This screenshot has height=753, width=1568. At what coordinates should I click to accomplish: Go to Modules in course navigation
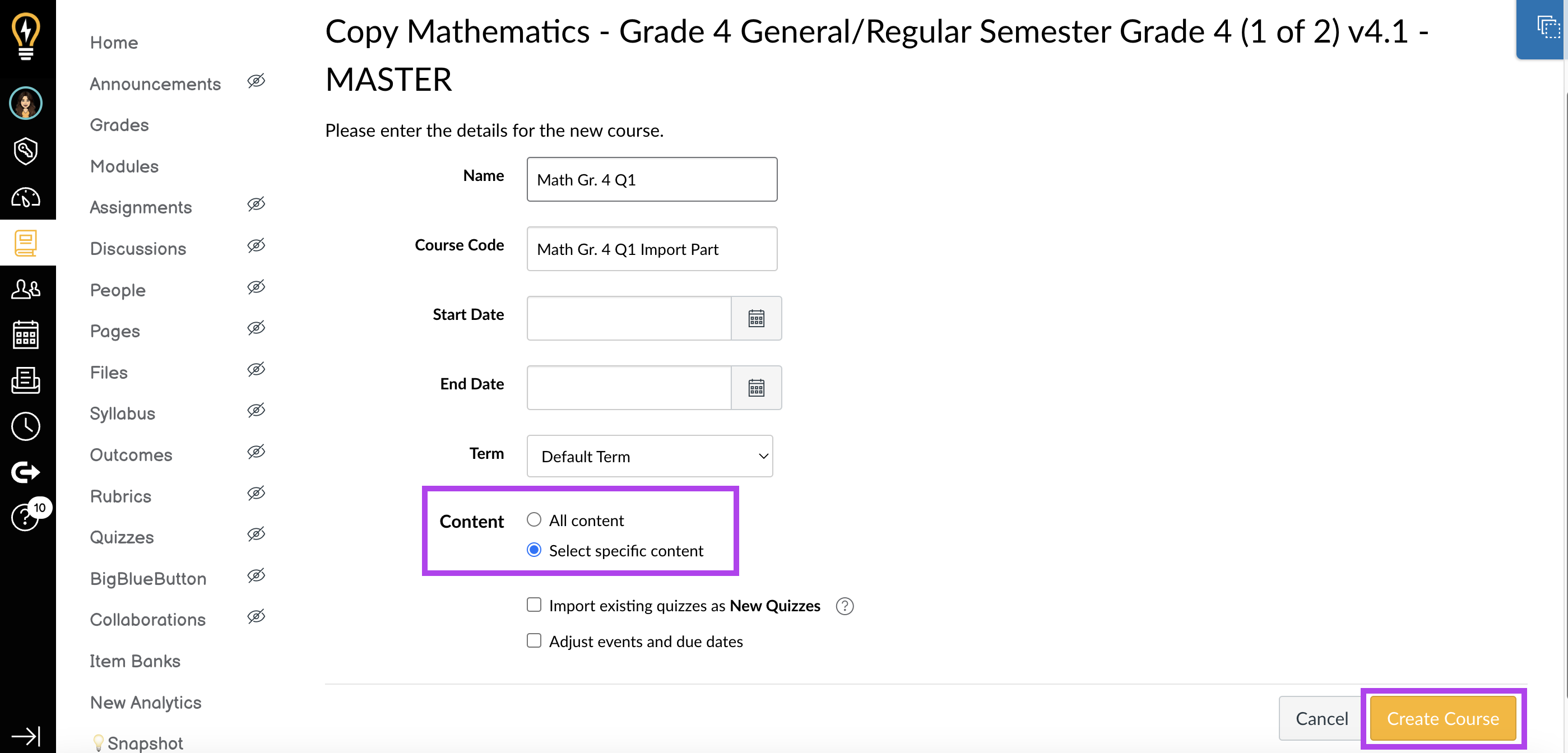[124, 166]
